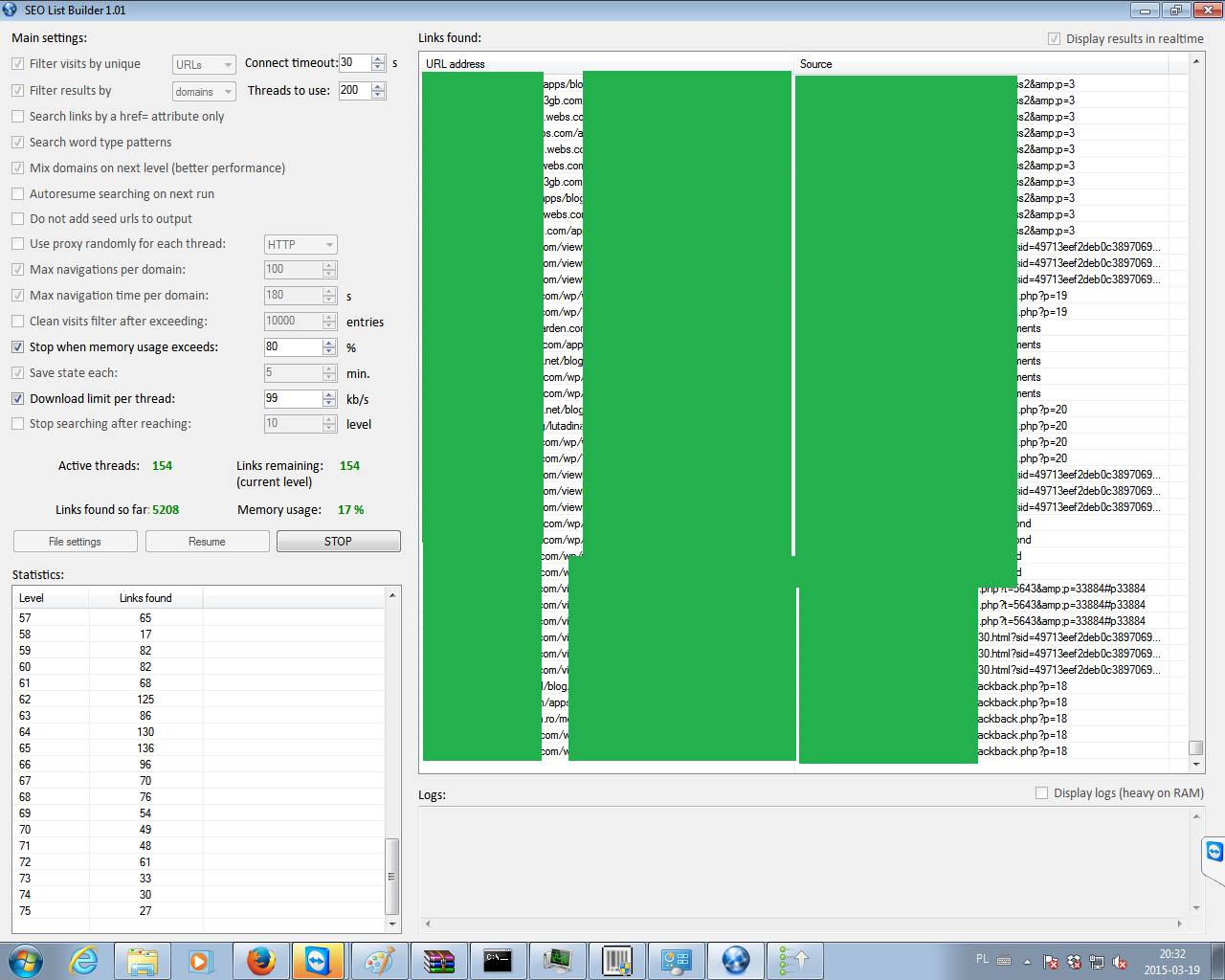Click the Logs horizontal scroll right arrow
The height and width of the screenshot is (980, 1225).
(1179, 924)
